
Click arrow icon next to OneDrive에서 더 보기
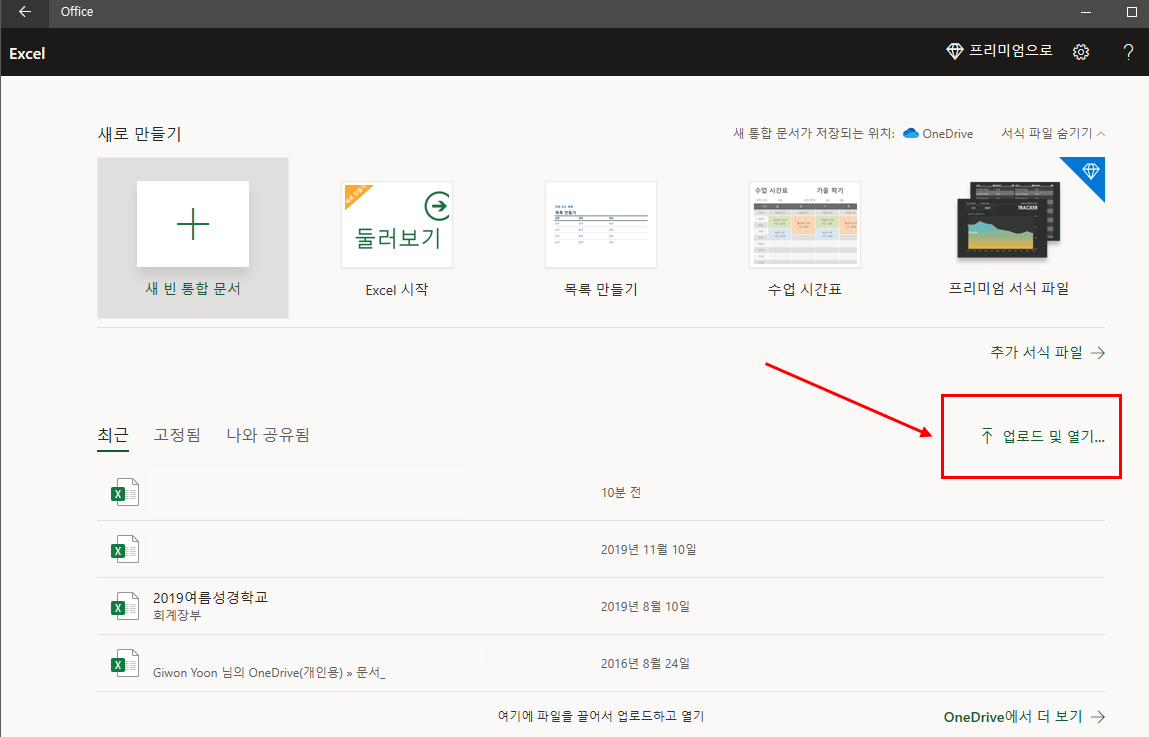pyautogui.click(x=1098, y=717)
